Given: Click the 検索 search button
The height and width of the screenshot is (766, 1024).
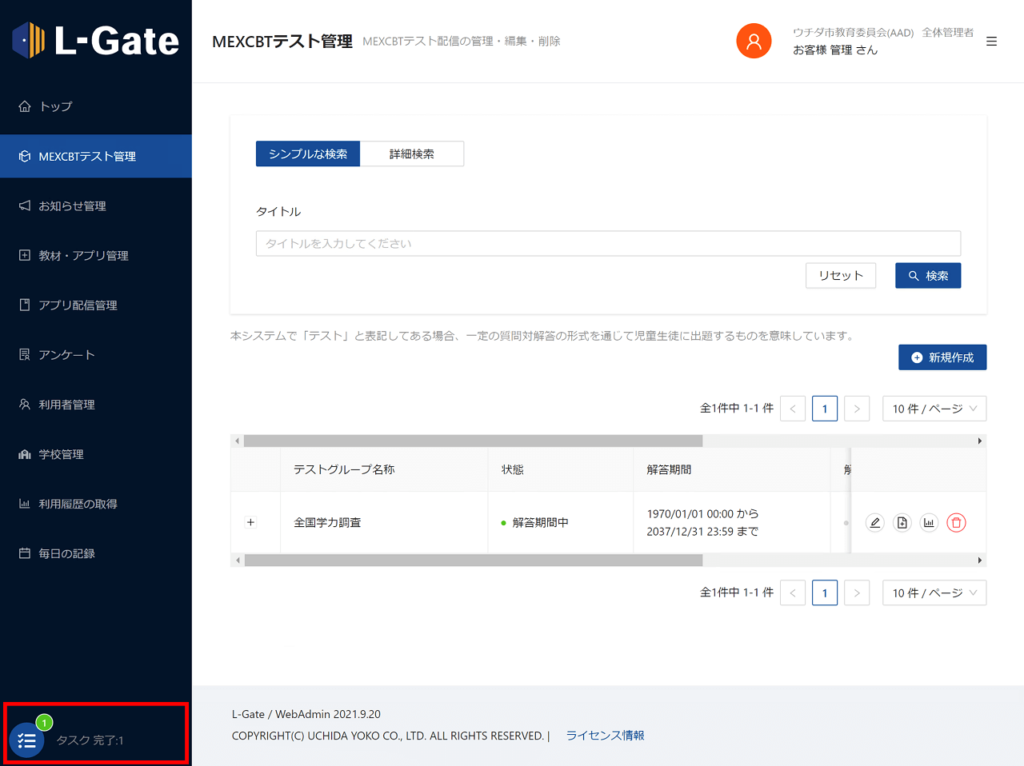Looking at the screenshot, I should pos(928,276).
